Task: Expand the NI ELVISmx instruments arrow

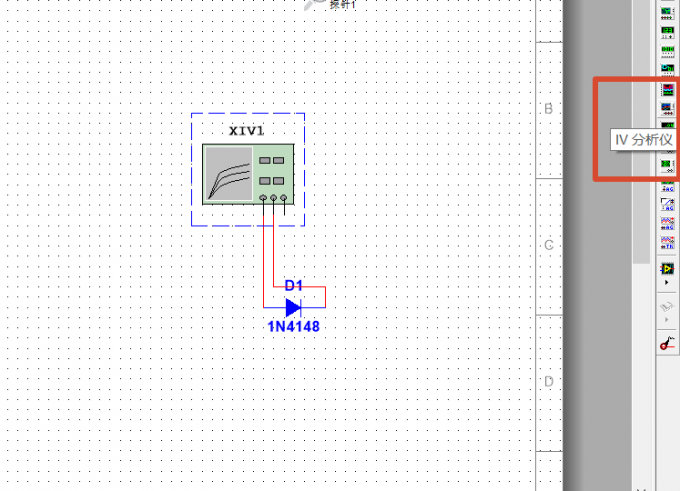Action: point(667,320)
